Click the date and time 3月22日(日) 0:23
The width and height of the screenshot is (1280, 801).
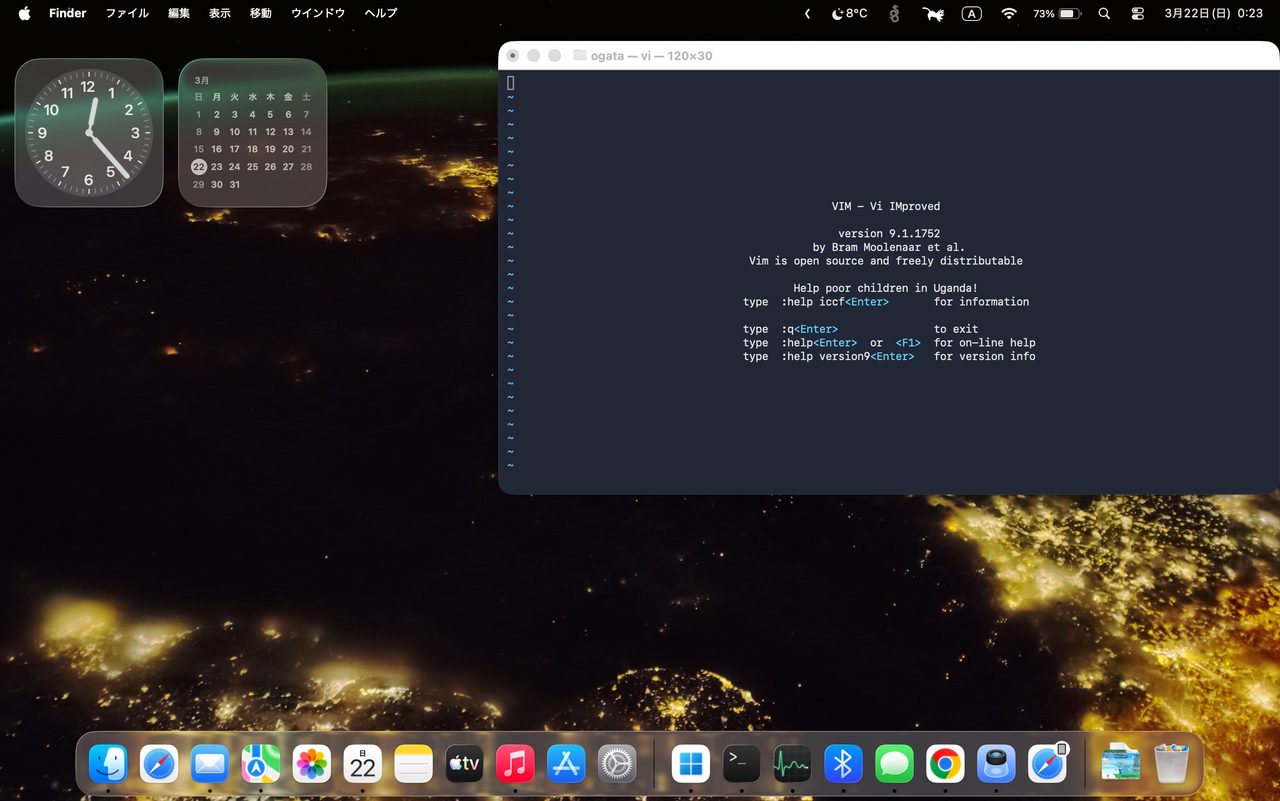tap(1213, 14)
